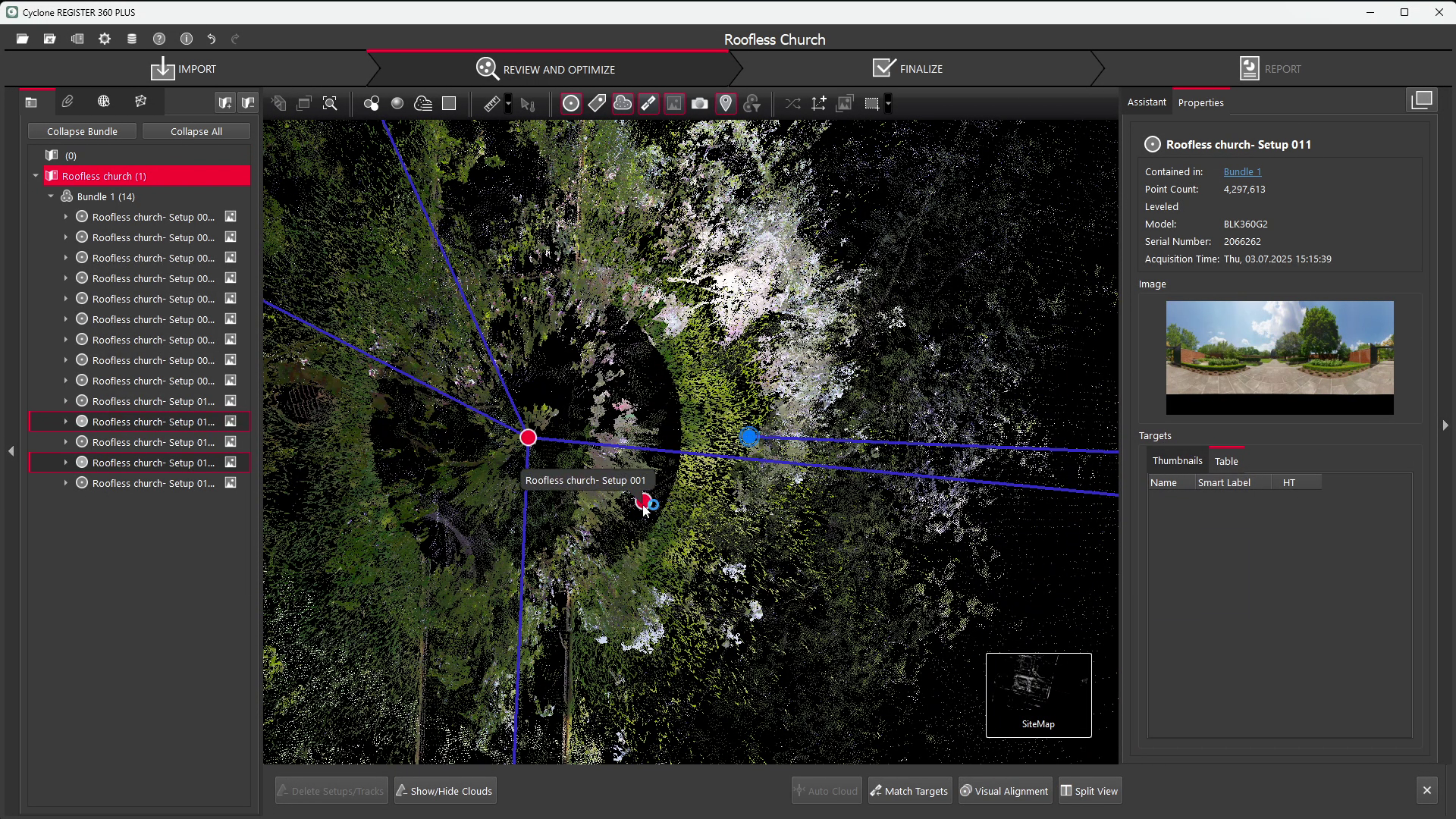This screenshot has width=1456, height=819.
Task: Open the measure tool dropdown arrow
Action: click(508, 104)
